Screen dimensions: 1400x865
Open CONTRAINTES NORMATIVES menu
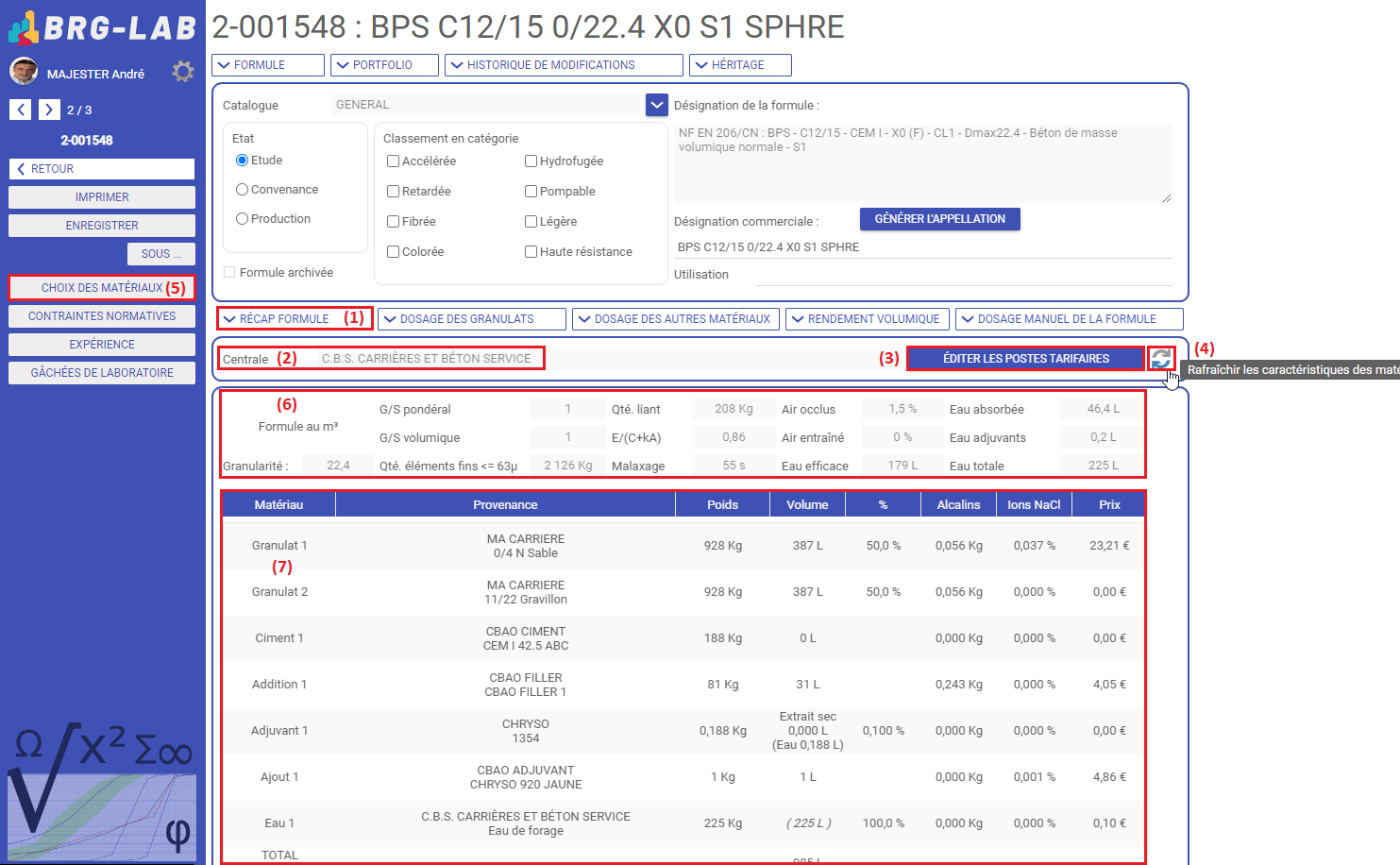pos(102,316)
